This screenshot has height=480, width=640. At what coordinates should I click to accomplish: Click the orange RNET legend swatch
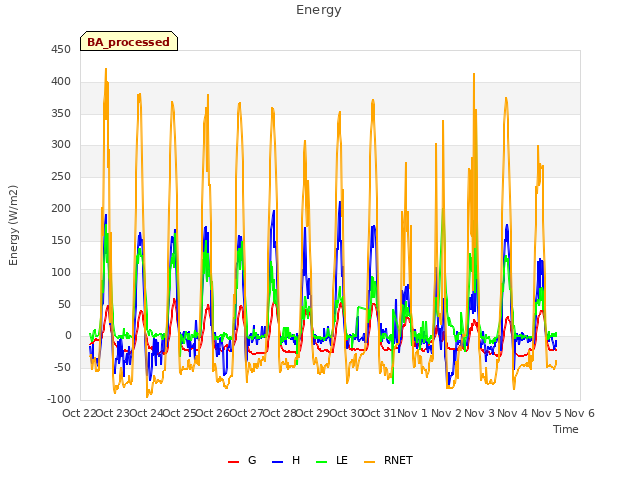coord(369,462)
